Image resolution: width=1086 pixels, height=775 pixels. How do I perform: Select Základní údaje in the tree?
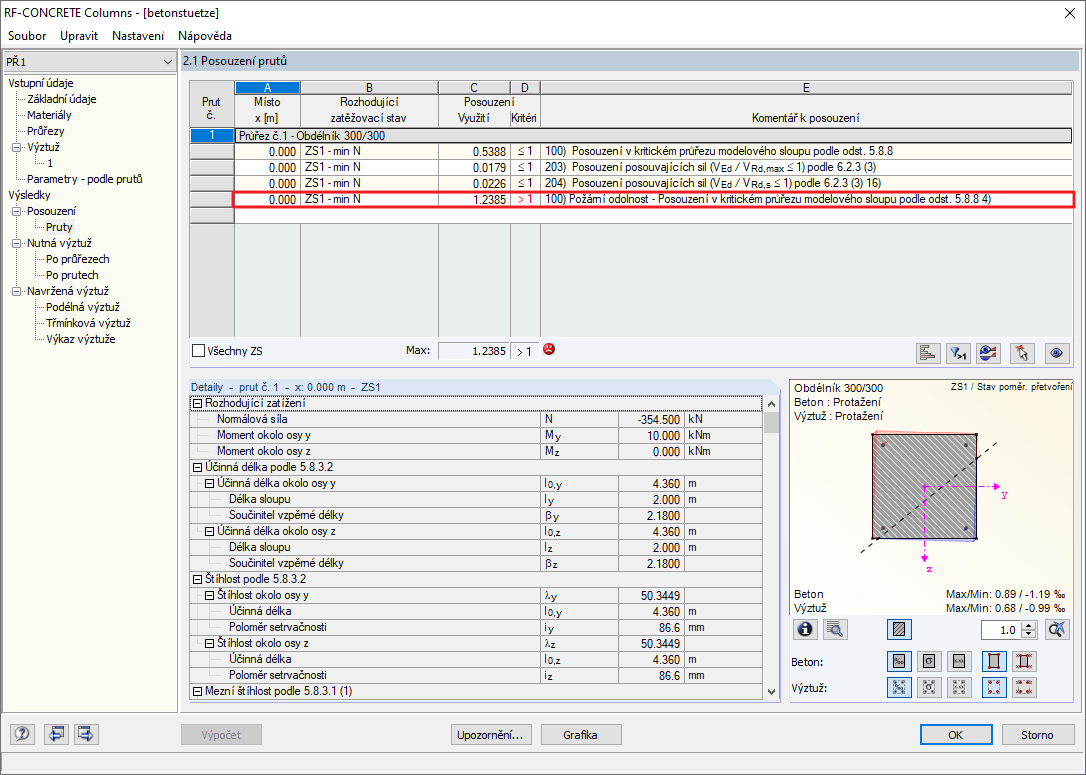coord(62,99)
